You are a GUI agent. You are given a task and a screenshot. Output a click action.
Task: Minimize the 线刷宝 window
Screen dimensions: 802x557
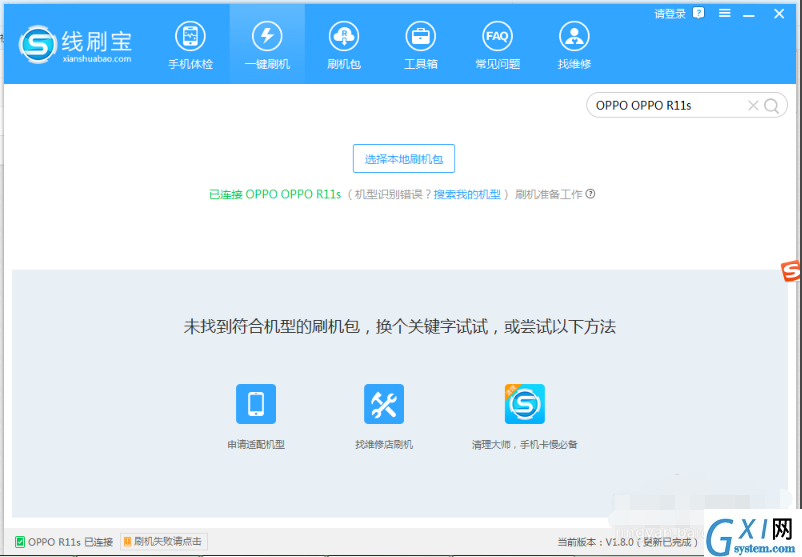click(x=749, y=14)
